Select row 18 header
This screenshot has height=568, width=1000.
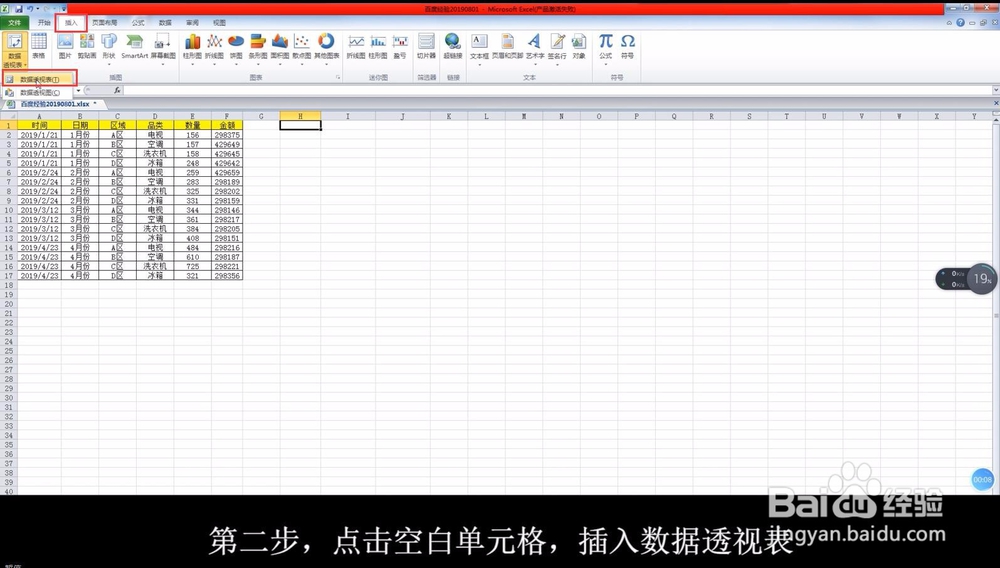pyautogui.click(x=8, y=285)
